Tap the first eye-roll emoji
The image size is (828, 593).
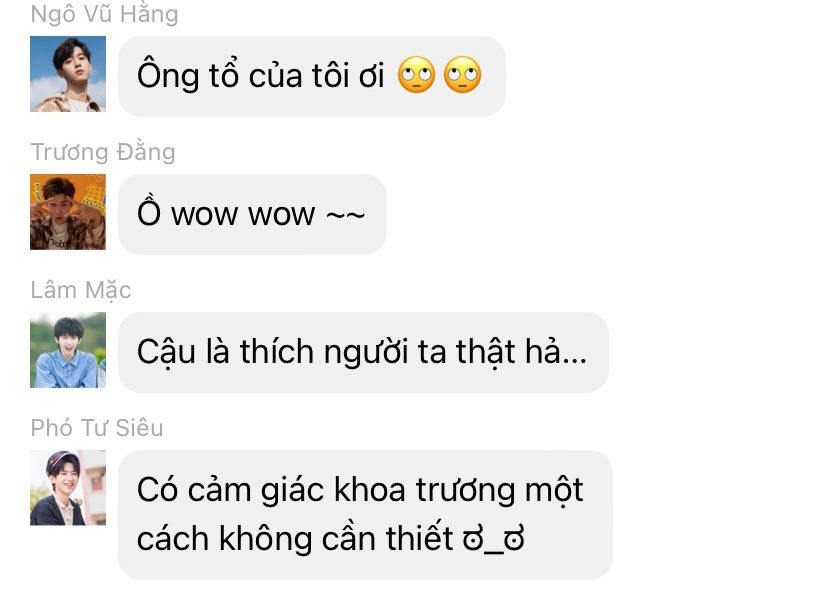click(x=416, y=74)
